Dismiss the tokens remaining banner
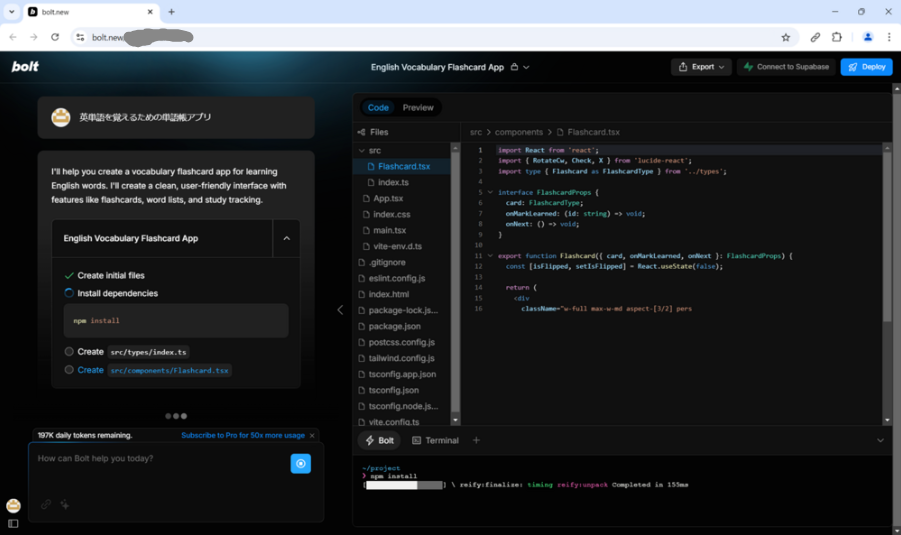 click(312, 436)
